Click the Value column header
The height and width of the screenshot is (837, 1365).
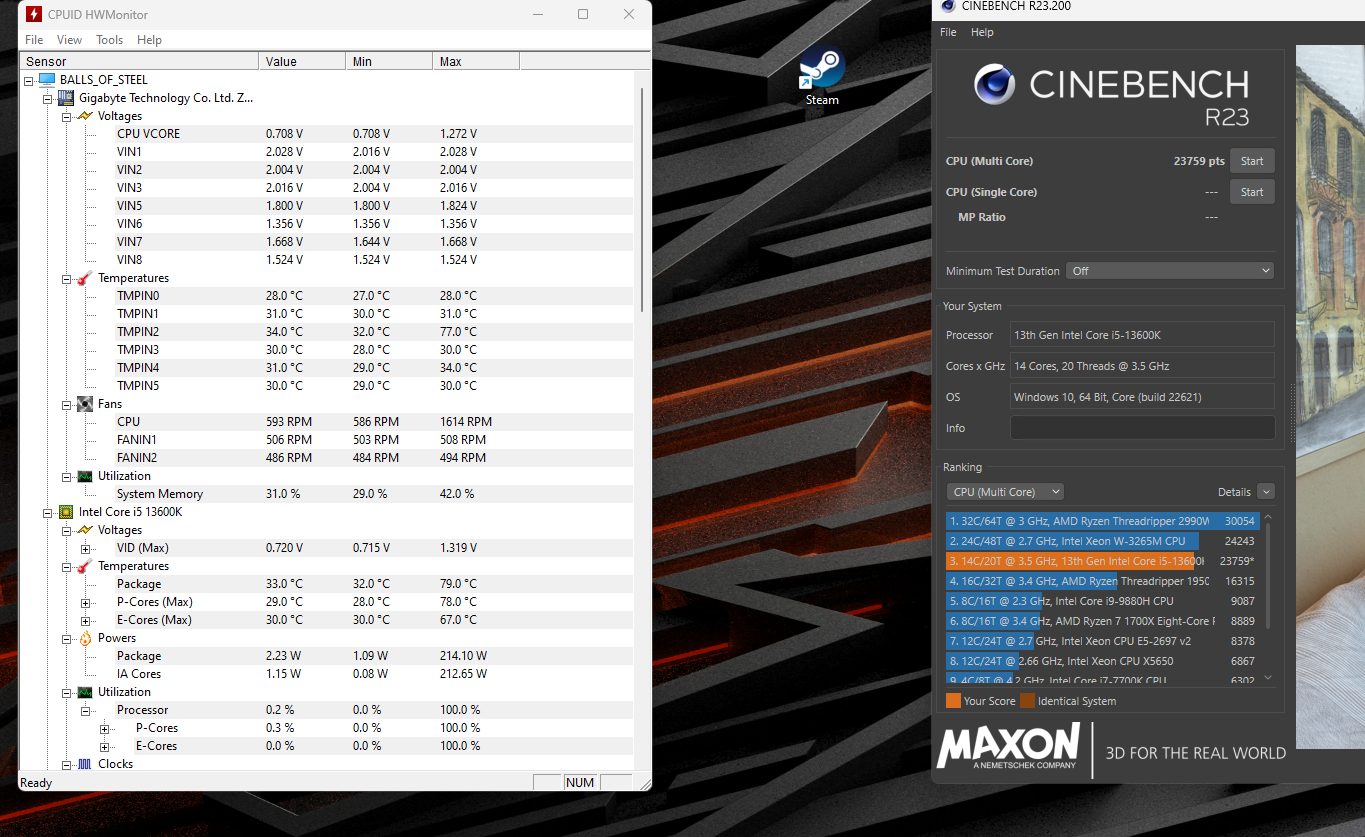click(302, 61)
